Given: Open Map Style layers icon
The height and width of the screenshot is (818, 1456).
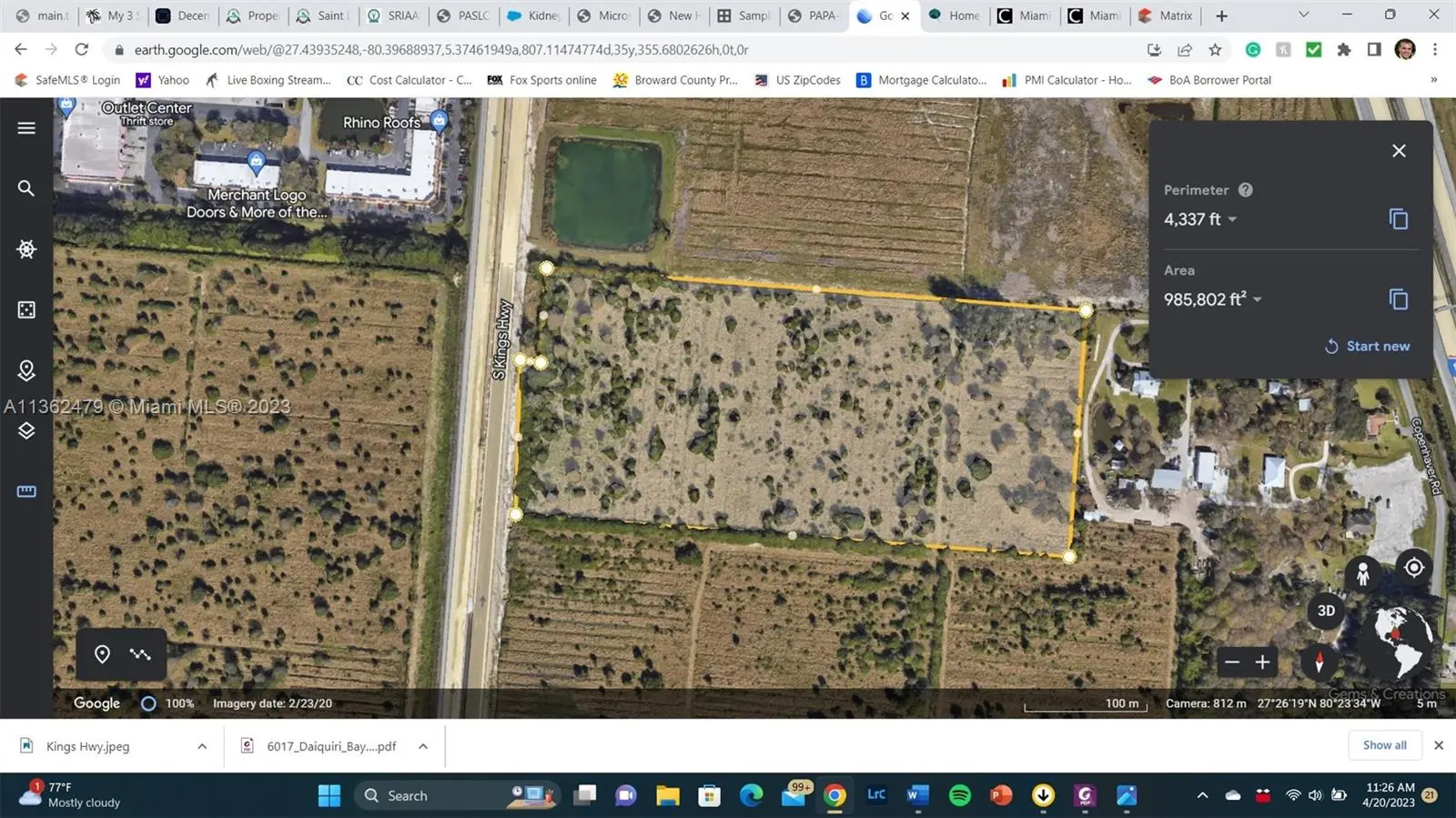Looking at the screenshot, I should [x=26, y=430].
